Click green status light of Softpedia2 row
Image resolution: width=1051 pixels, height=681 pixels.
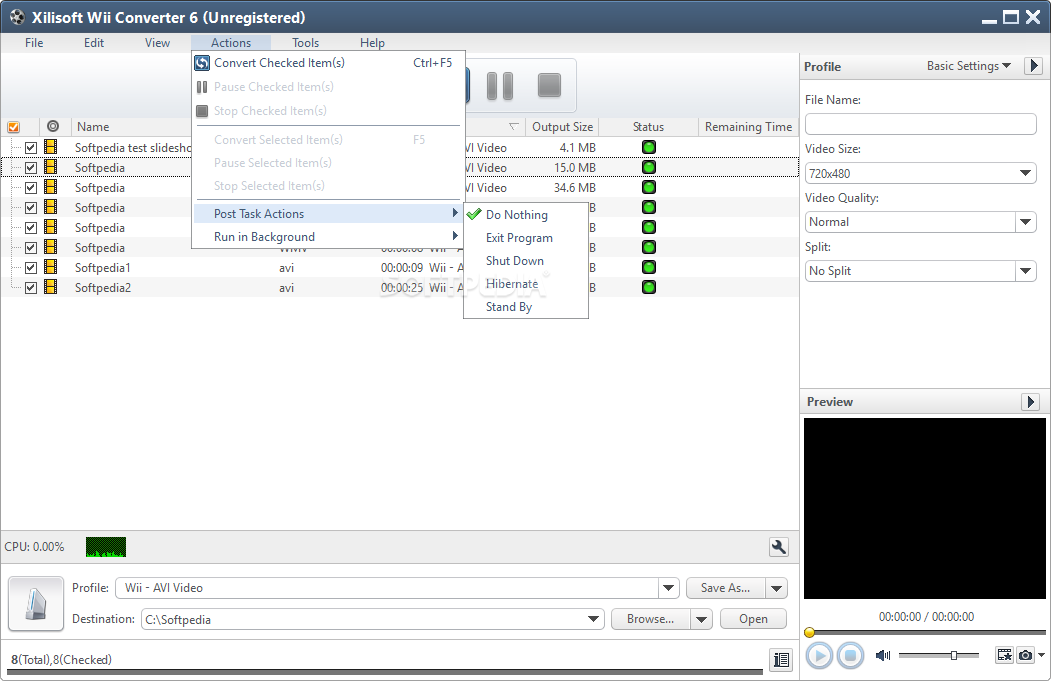648,288
